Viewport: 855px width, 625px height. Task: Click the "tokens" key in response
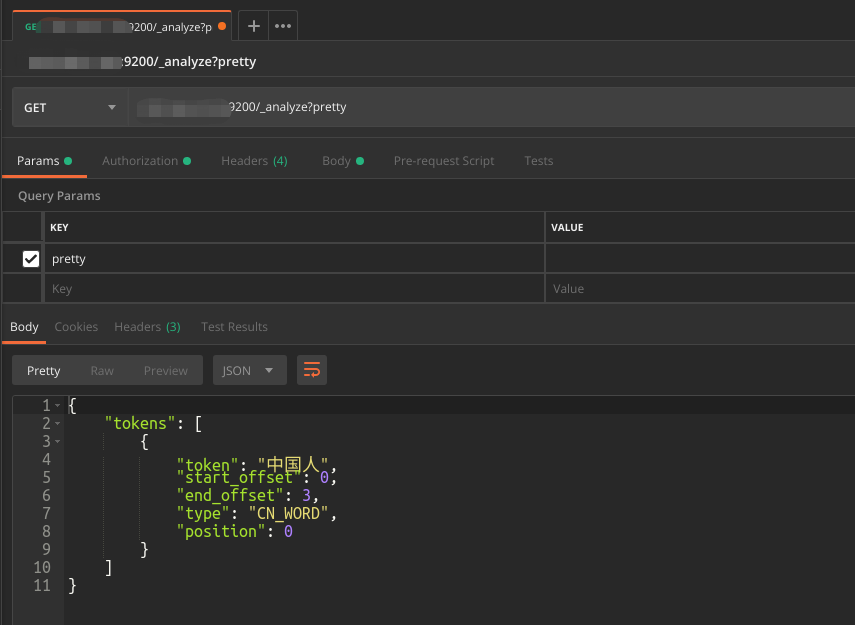(140, 424)
